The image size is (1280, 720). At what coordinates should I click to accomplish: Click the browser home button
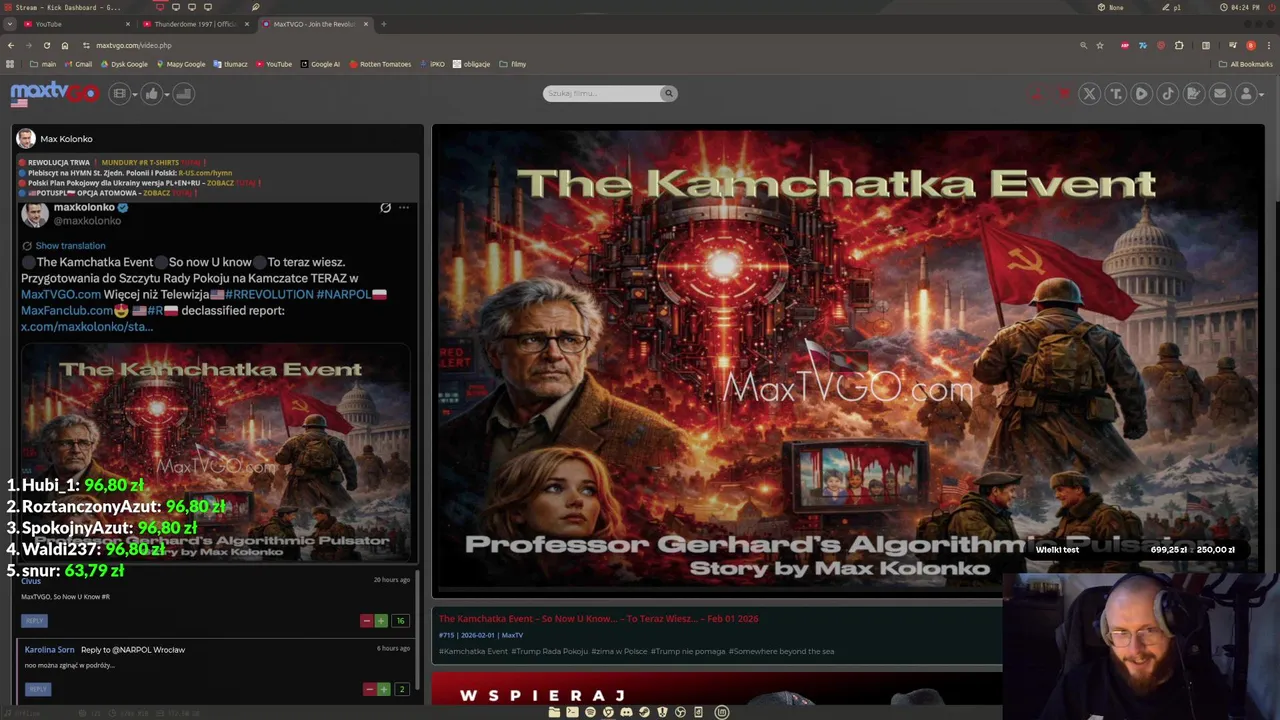click(x=65, y=45)
